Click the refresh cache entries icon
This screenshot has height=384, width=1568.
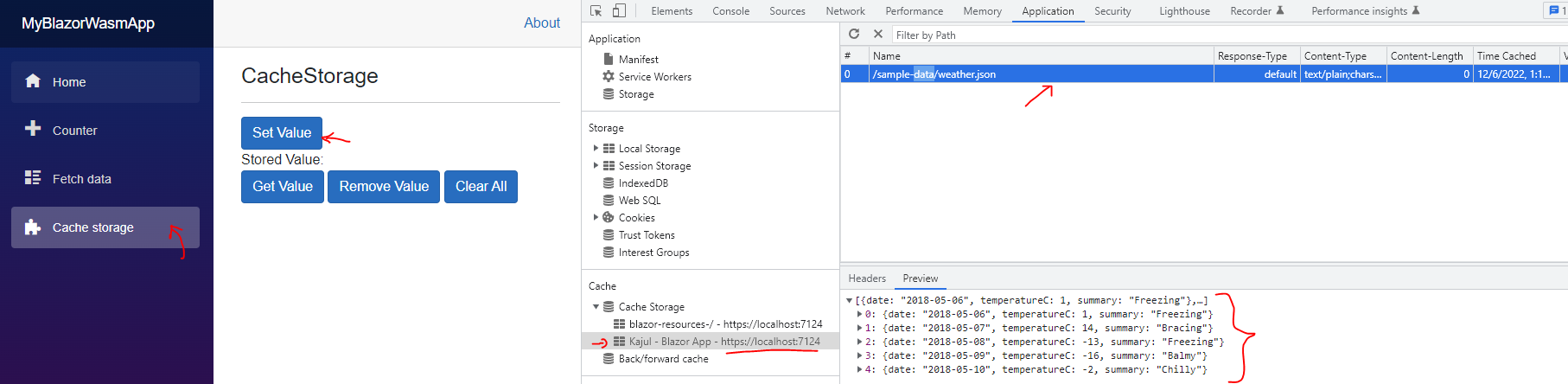(x=854, y=34)
